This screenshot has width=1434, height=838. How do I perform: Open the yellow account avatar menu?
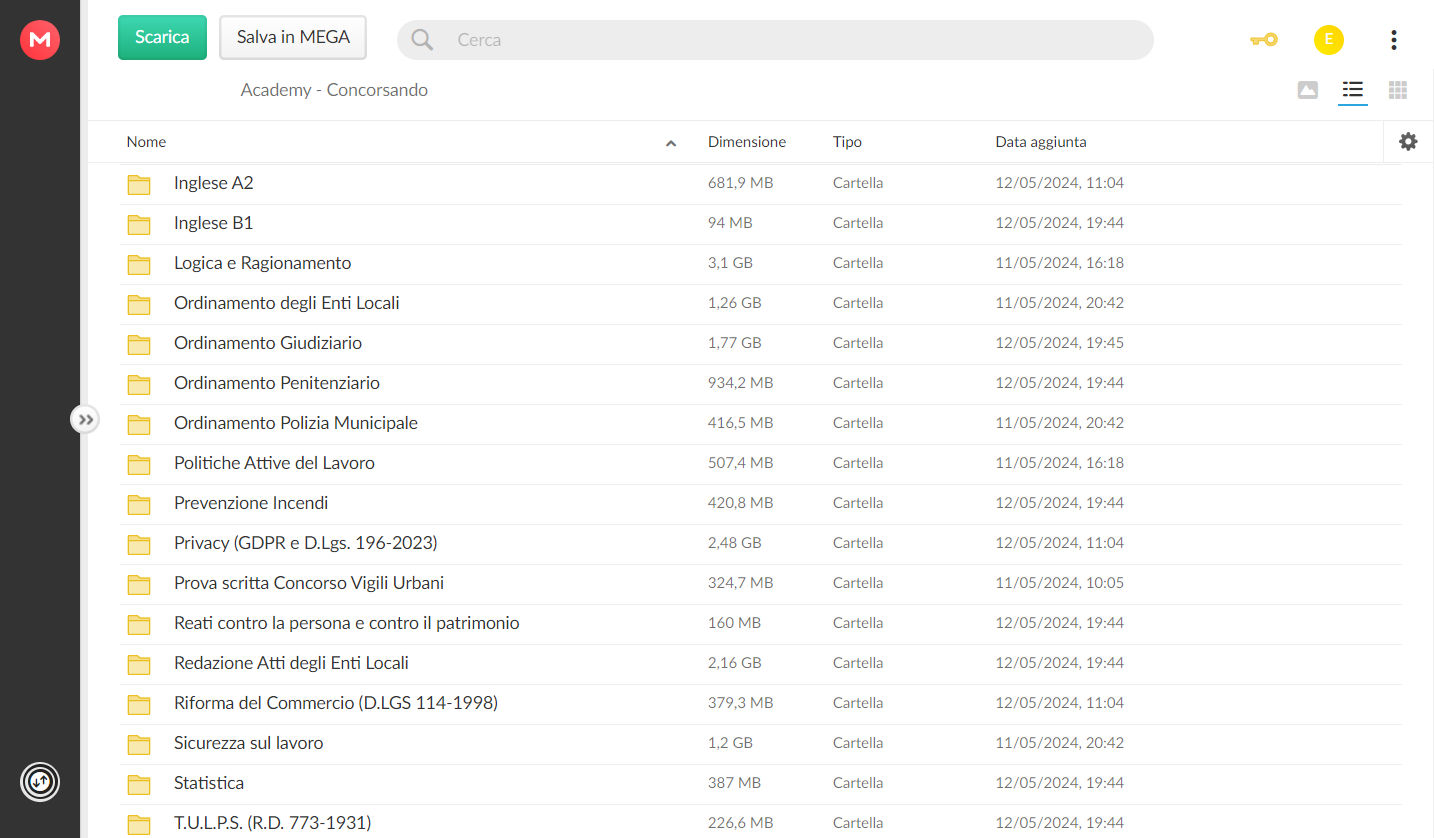pyautogui.click(x=1328, y=40)
